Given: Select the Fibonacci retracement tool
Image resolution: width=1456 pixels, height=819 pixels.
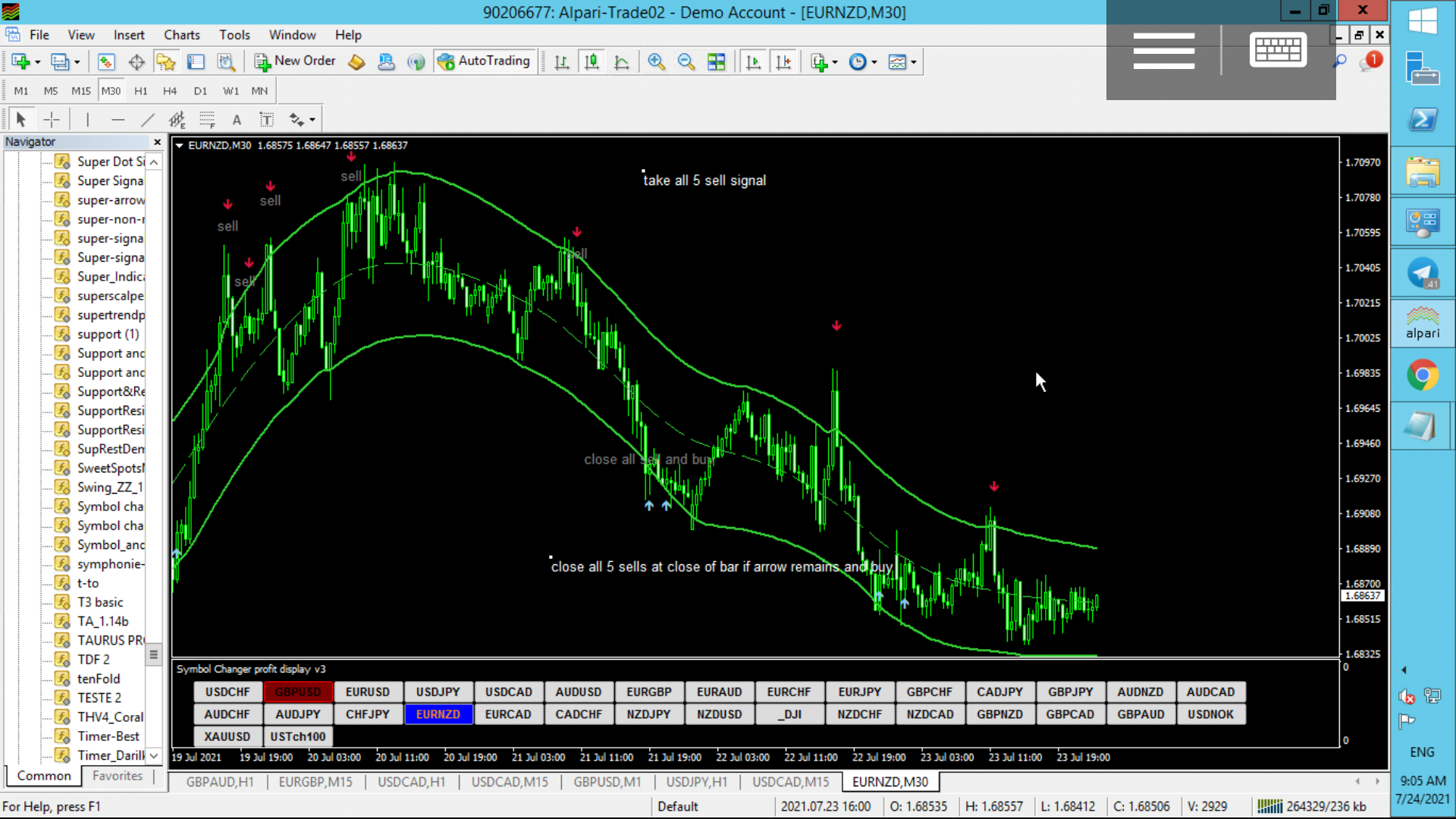Looking at the screenshot, I should coord(207,119).
